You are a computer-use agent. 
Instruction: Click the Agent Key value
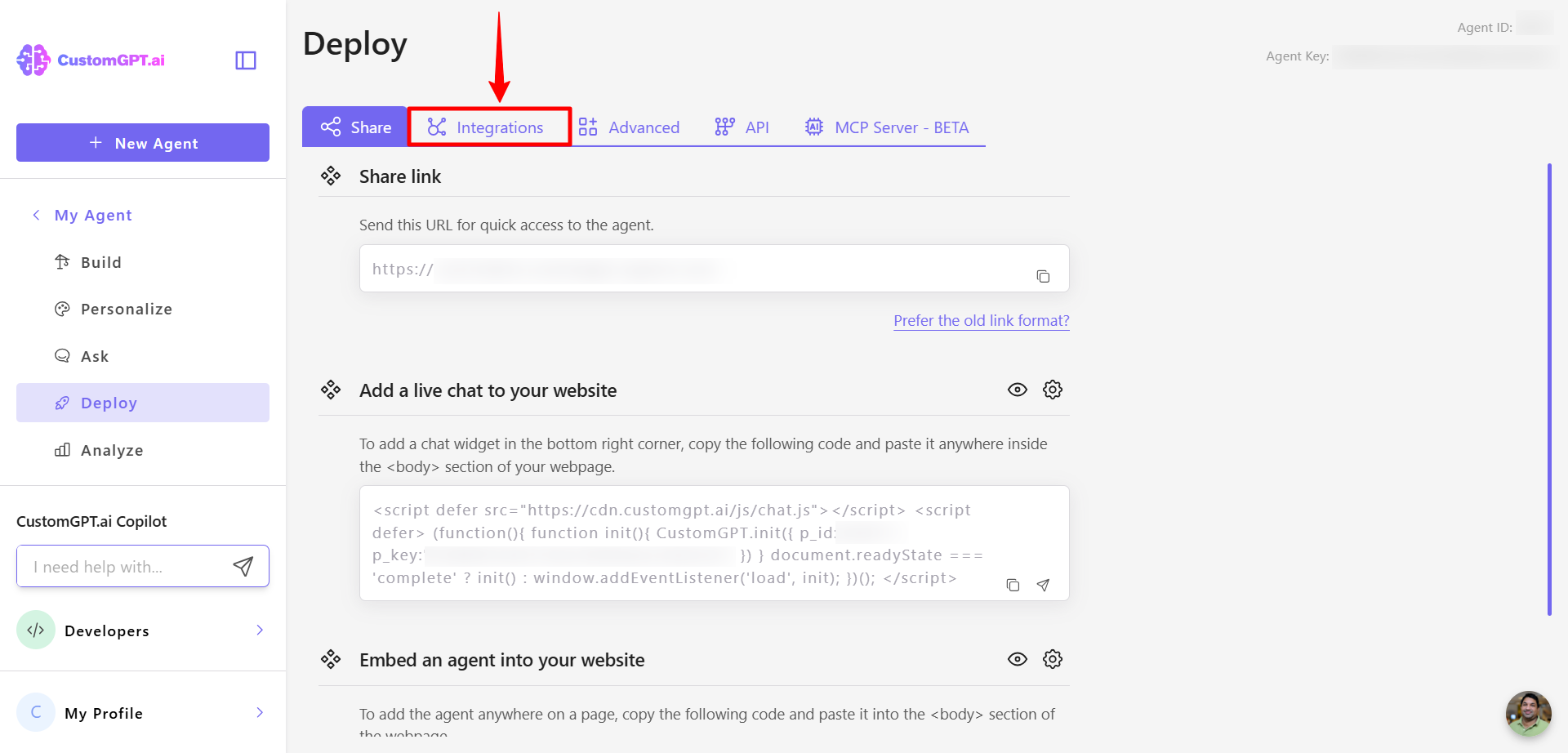[x=1444, y=56]
